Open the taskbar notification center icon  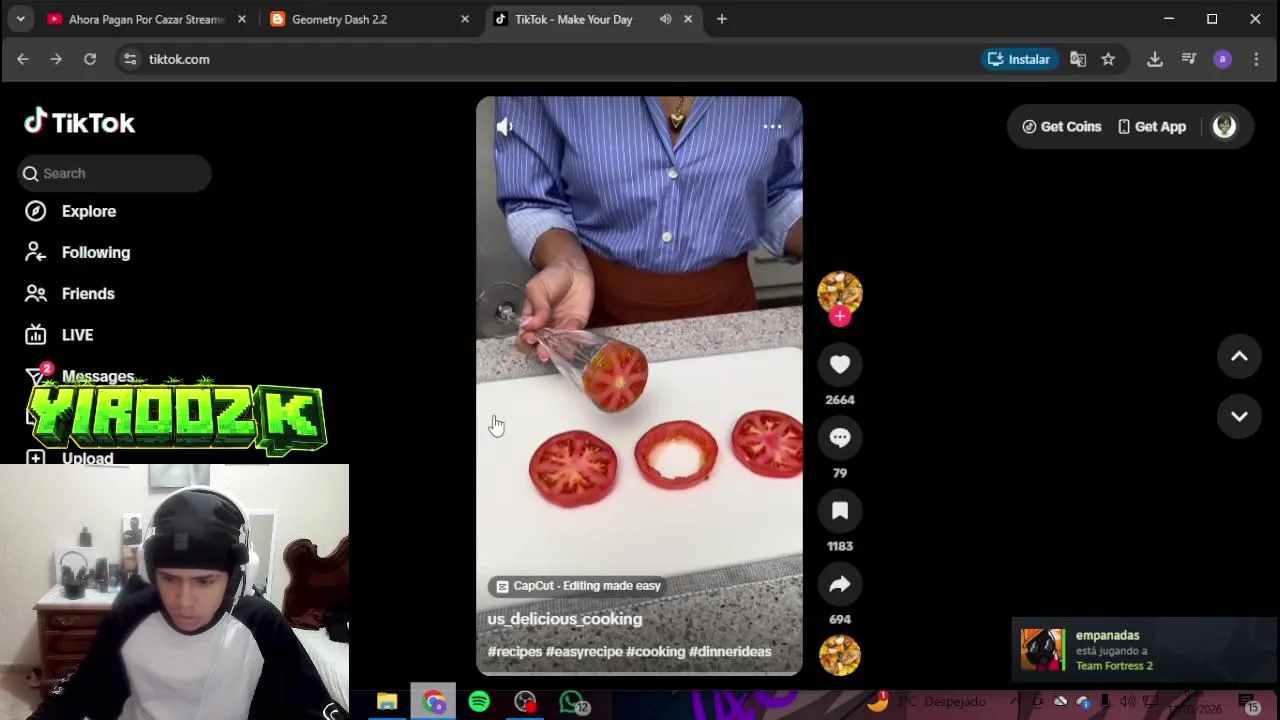point(1249,703)
